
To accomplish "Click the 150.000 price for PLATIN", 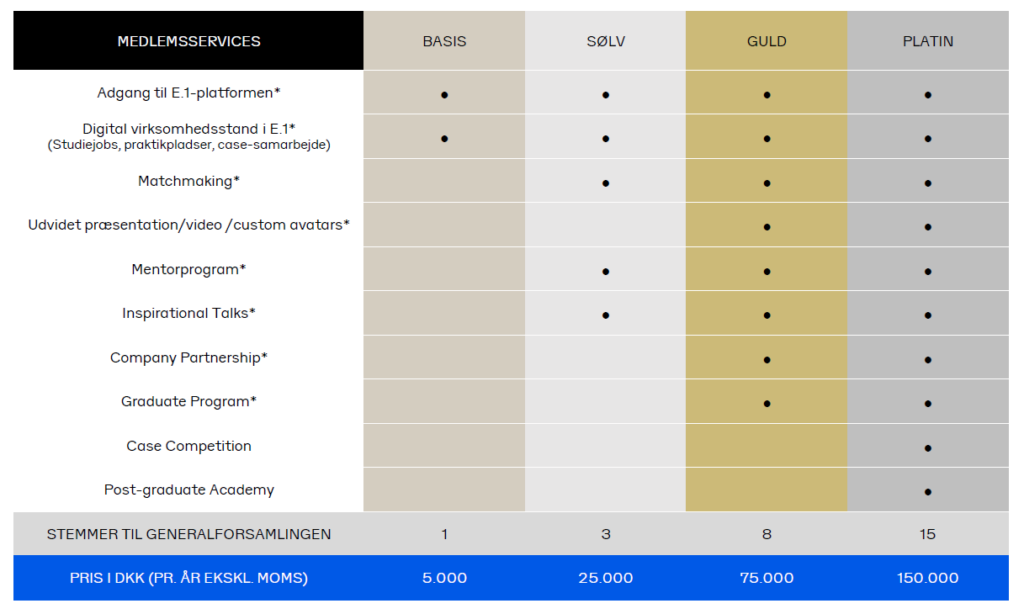I will pyautogui.click(x=928, y=578).
